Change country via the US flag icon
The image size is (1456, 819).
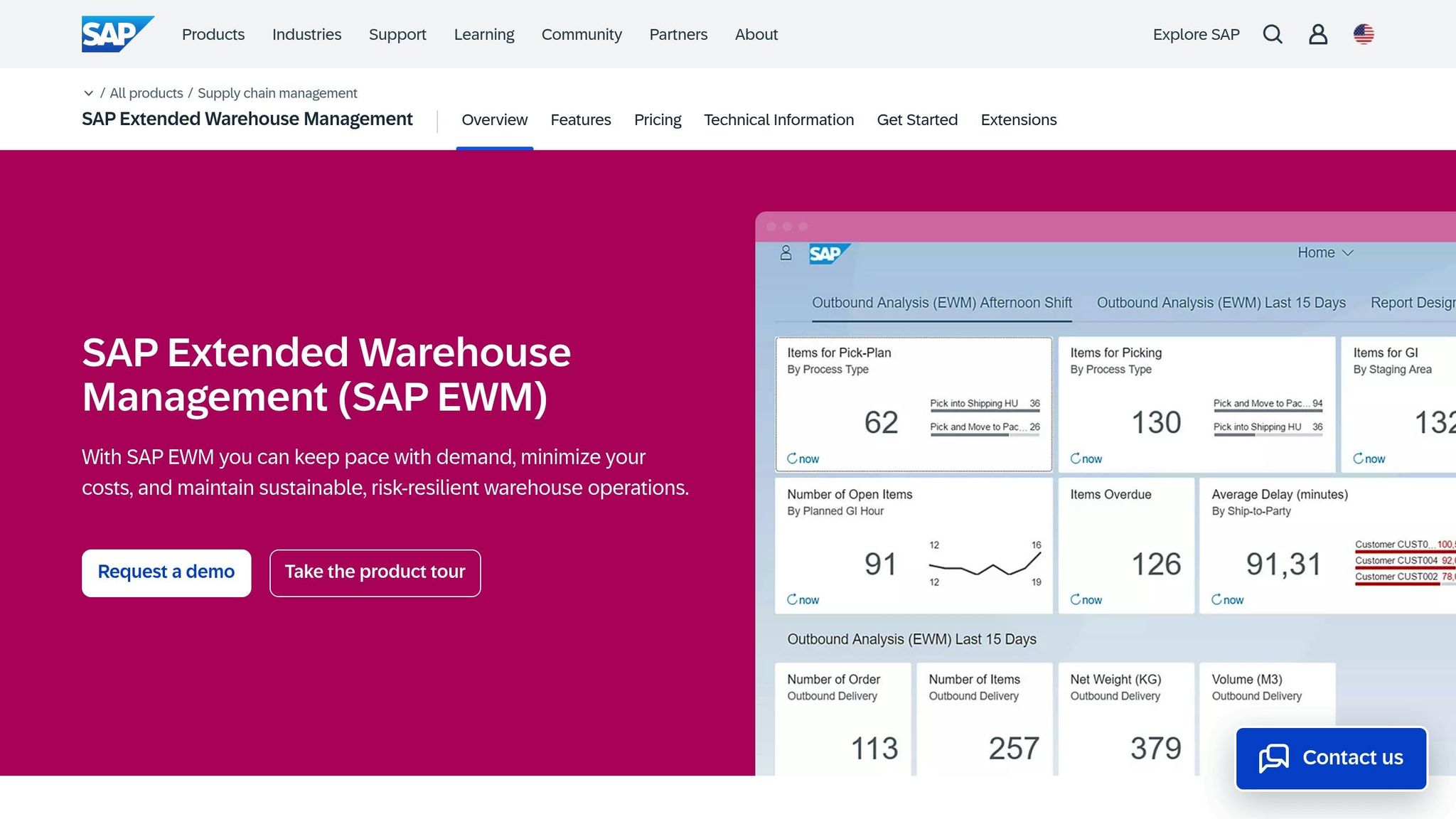tap(1364, 34)
